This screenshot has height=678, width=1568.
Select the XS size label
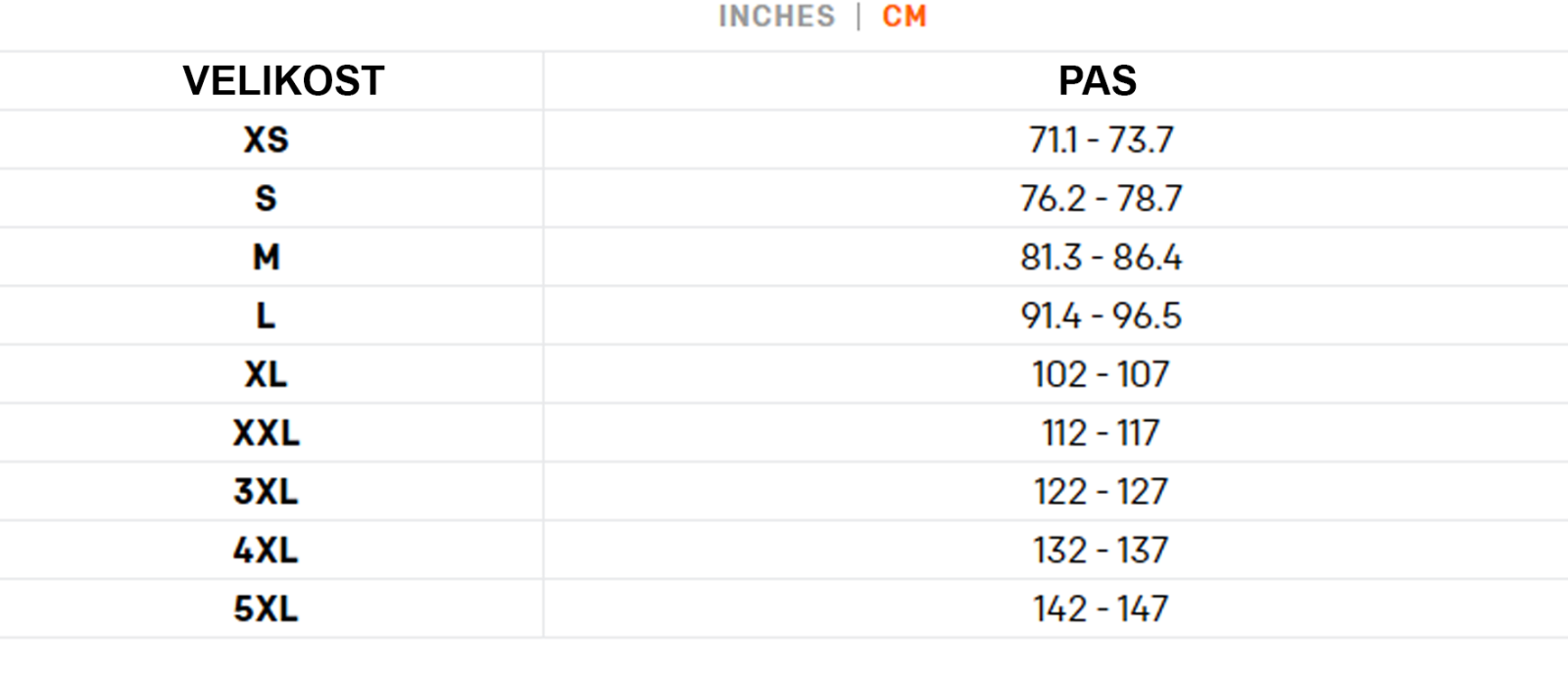click(266, 139)
